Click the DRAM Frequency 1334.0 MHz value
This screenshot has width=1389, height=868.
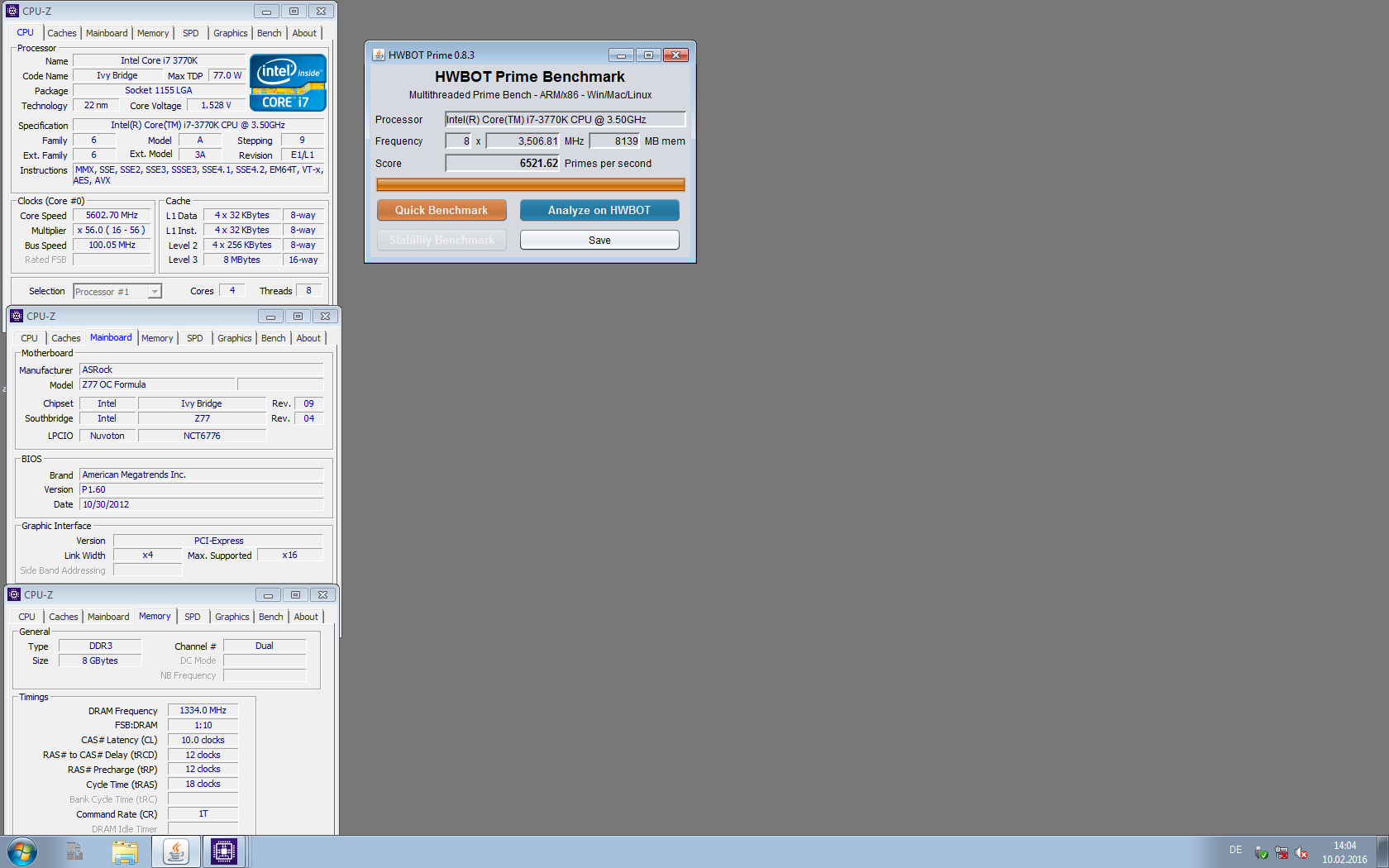point(203,710)
